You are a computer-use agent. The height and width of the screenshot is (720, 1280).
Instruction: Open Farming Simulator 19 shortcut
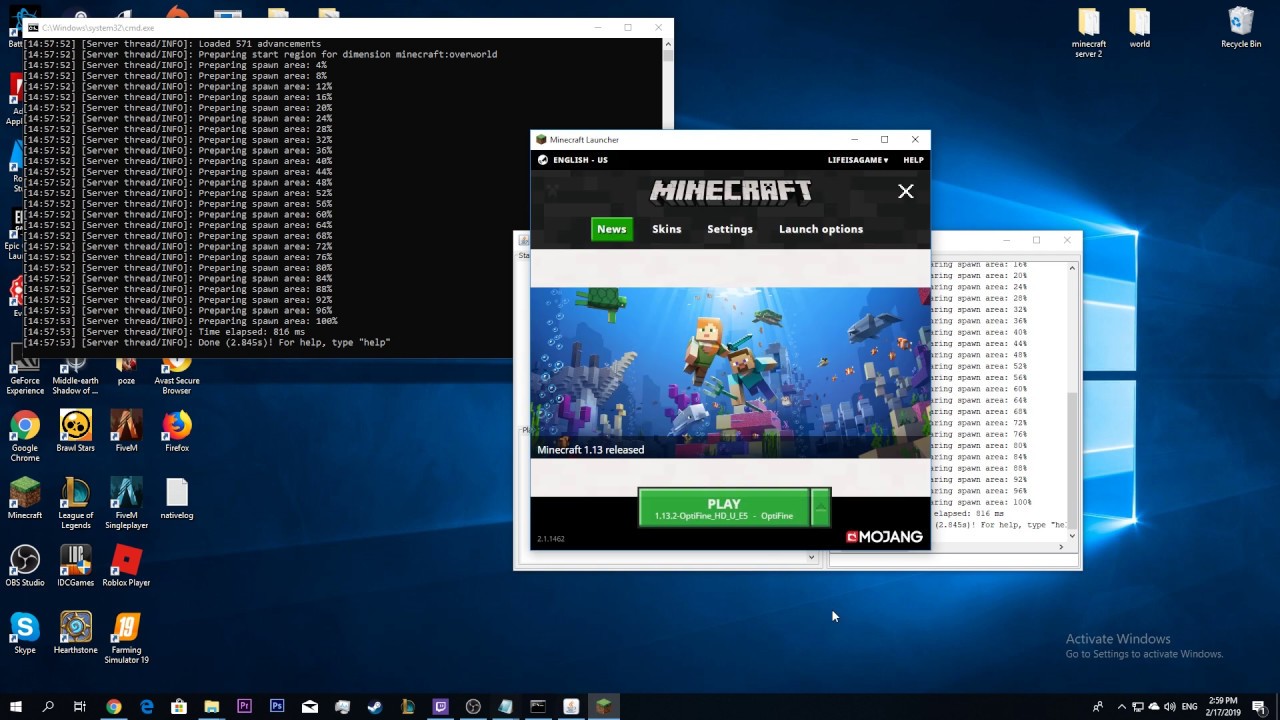click(126, 637)
